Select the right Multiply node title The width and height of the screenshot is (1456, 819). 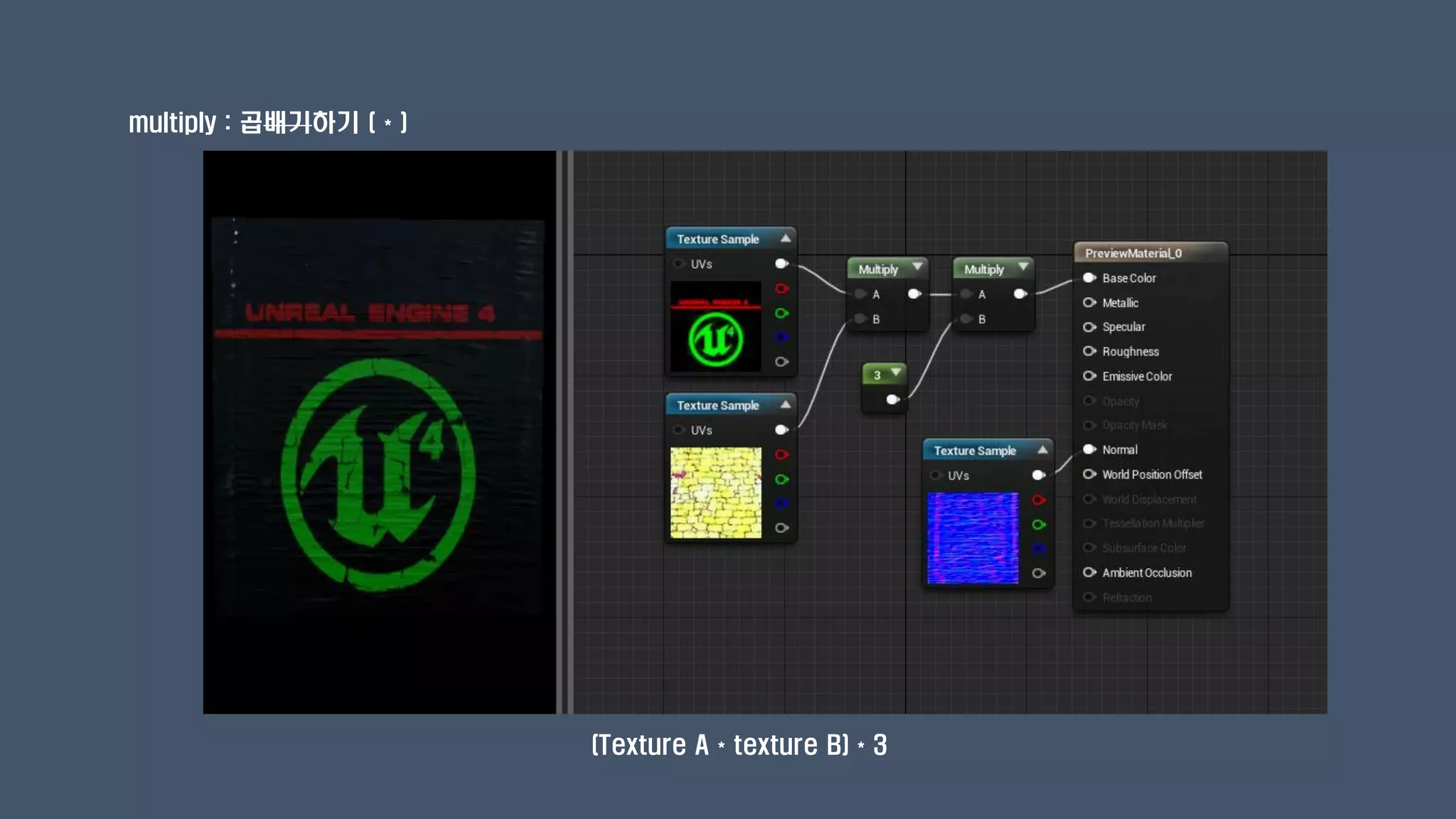tap(984, 269)
